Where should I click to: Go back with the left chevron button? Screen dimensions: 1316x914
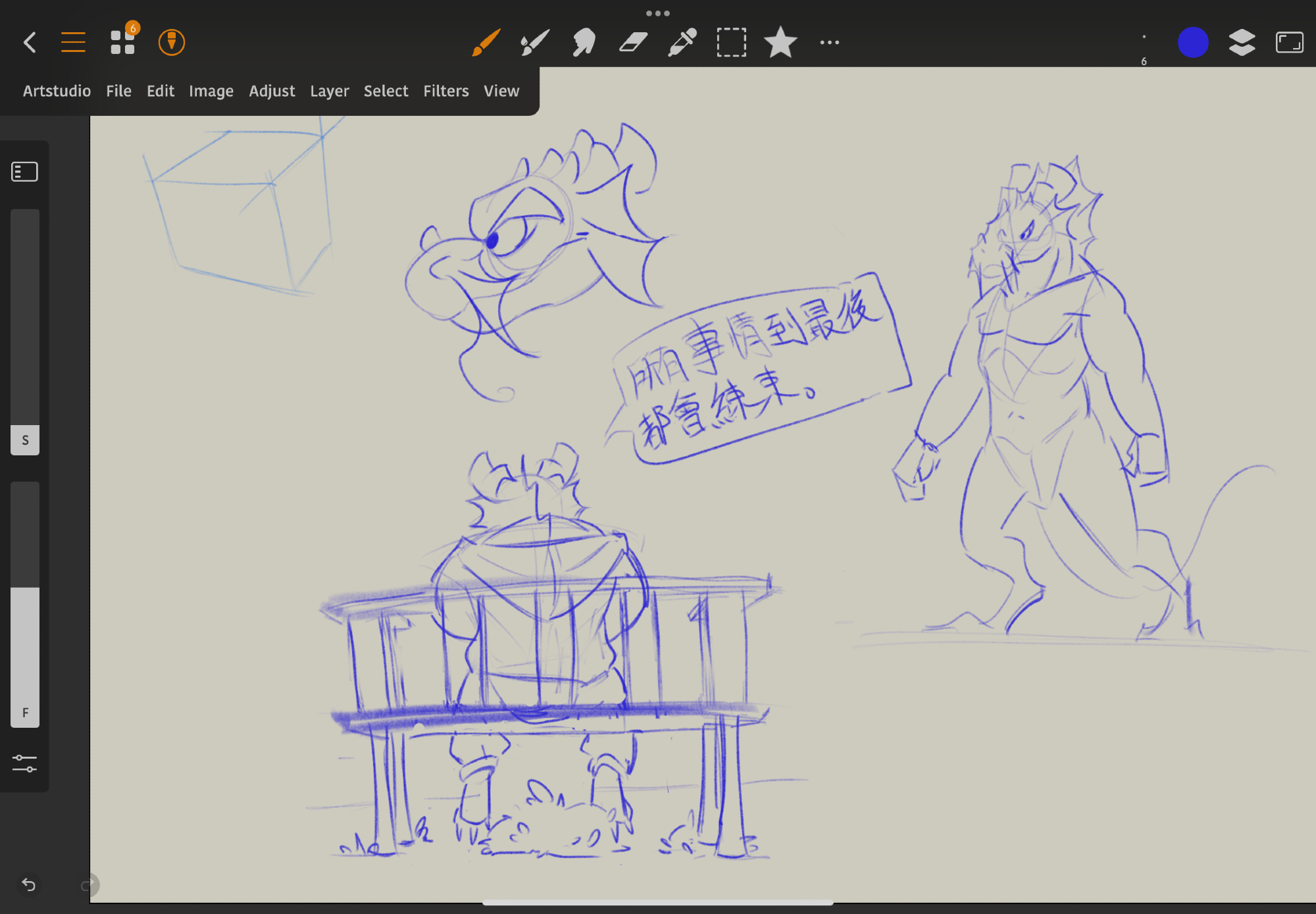pyautogui.click(x=30, y=43)
